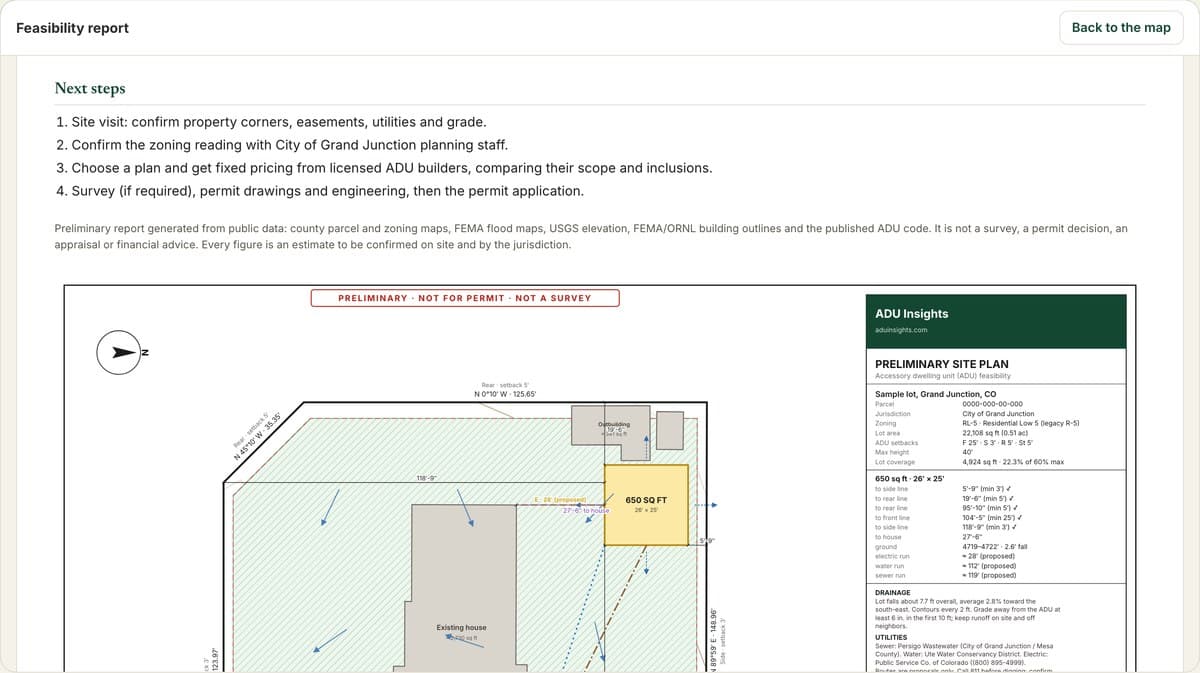Click the Zoning value RL-5 Residential Low 5
Image resolution: width=1200 pixels, height=673 pixels.
point(1020,423)
